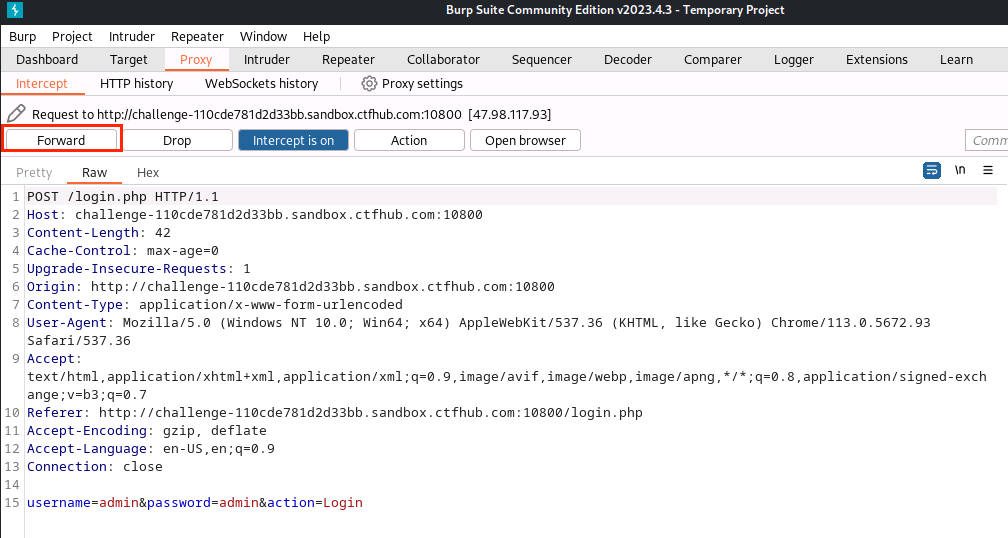Switch to the Intruder tool tab
This screenshot has width=1008, height=538.
(x=267, y=60)
